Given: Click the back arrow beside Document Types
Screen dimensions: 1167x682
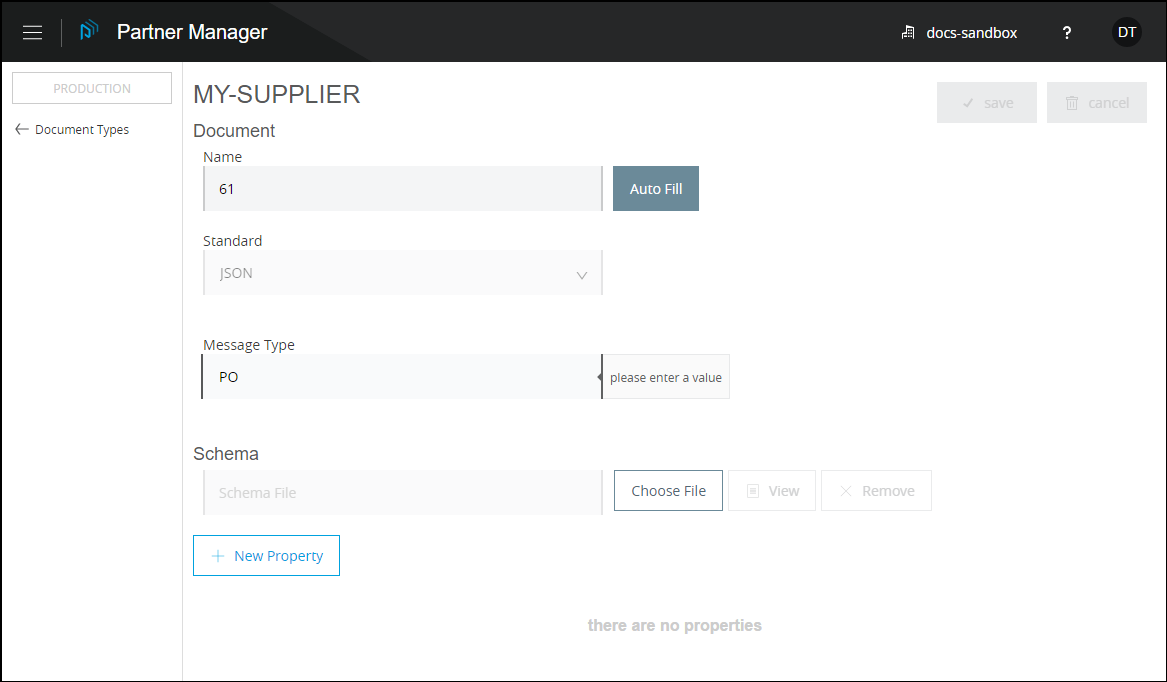Looking at the screenshot, I should 22,129.
